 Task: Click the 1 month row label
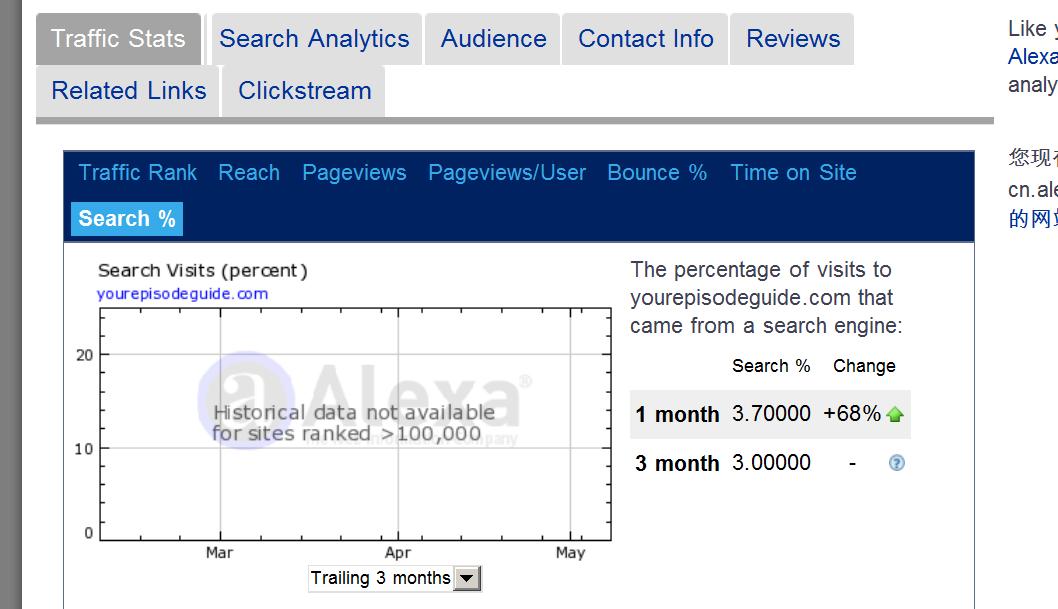[677, 414]
